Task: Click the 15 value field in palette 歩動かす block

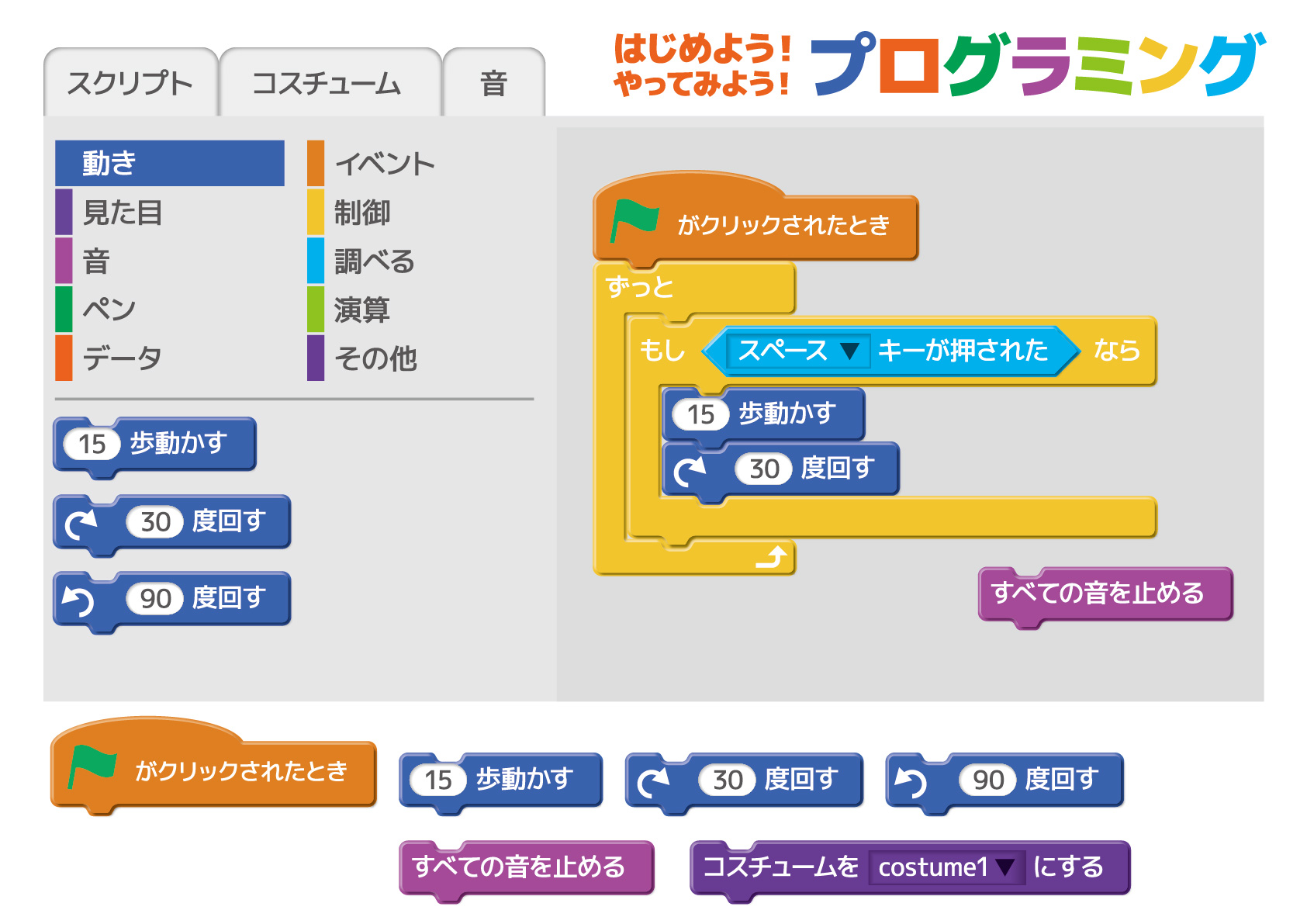Action: [92, 445]
